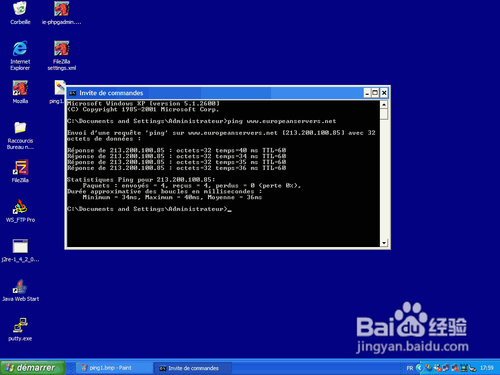Screen dimensions: 500x375
Task: Click the console scrollbar up arrow
Action: point(384,105)
